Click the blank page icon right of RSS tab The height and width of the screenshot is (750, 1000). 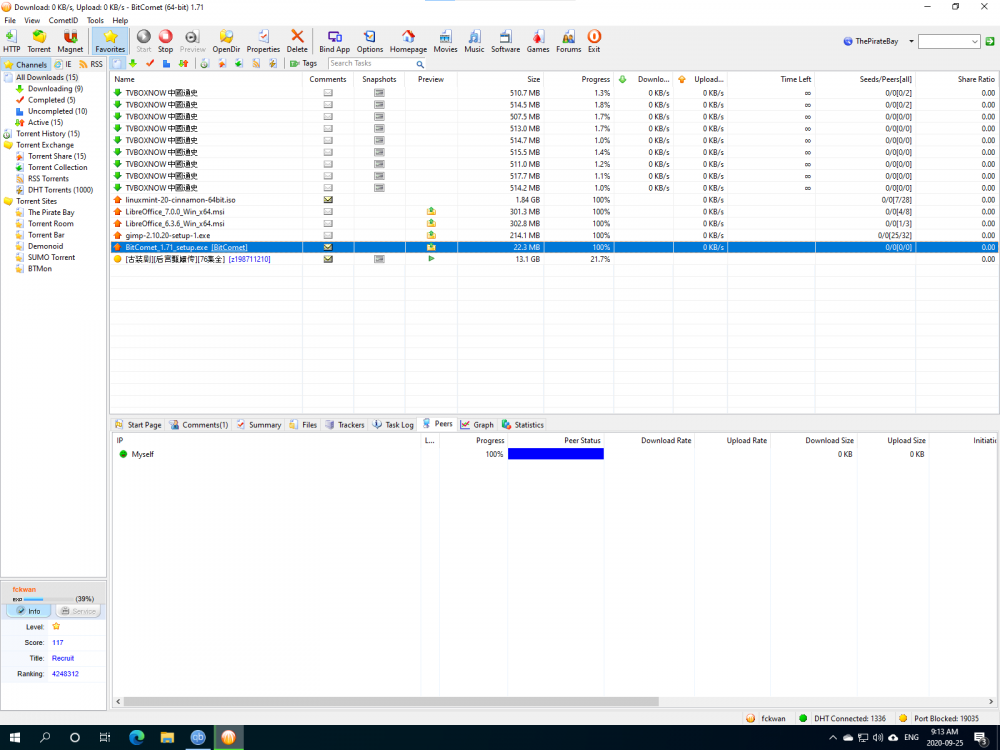coord(117,63)
